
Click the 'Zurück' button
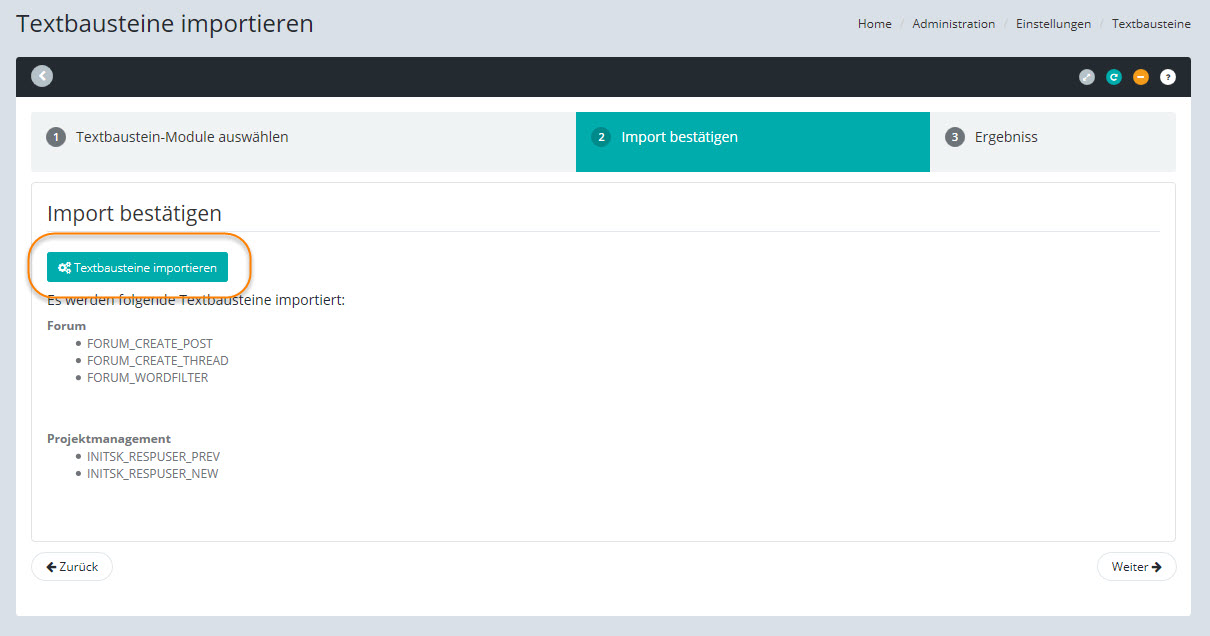[x=72, y=567]
